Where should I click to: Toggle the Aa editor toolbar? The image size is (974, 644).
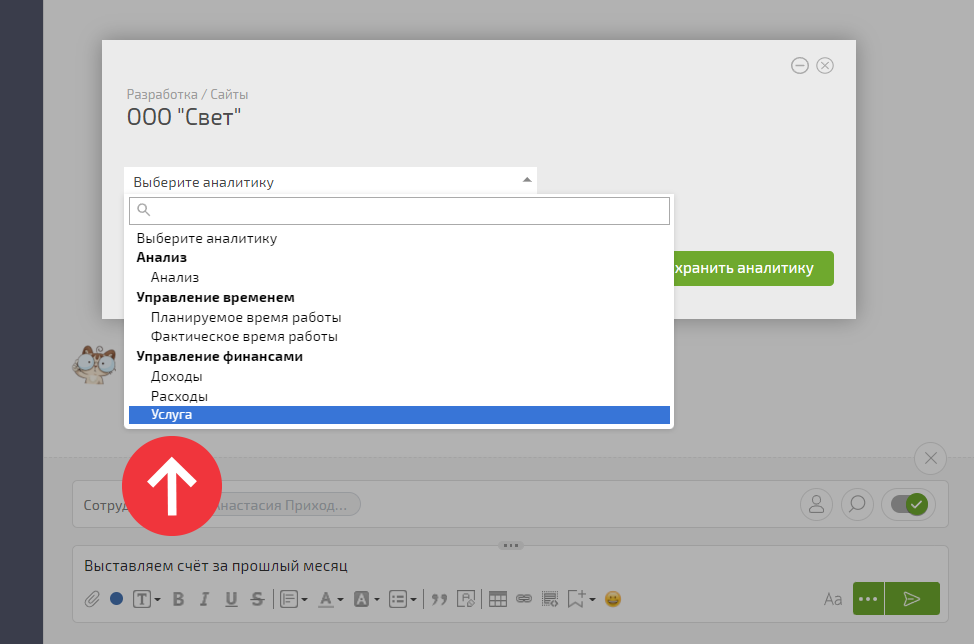(x=832, y=599)
